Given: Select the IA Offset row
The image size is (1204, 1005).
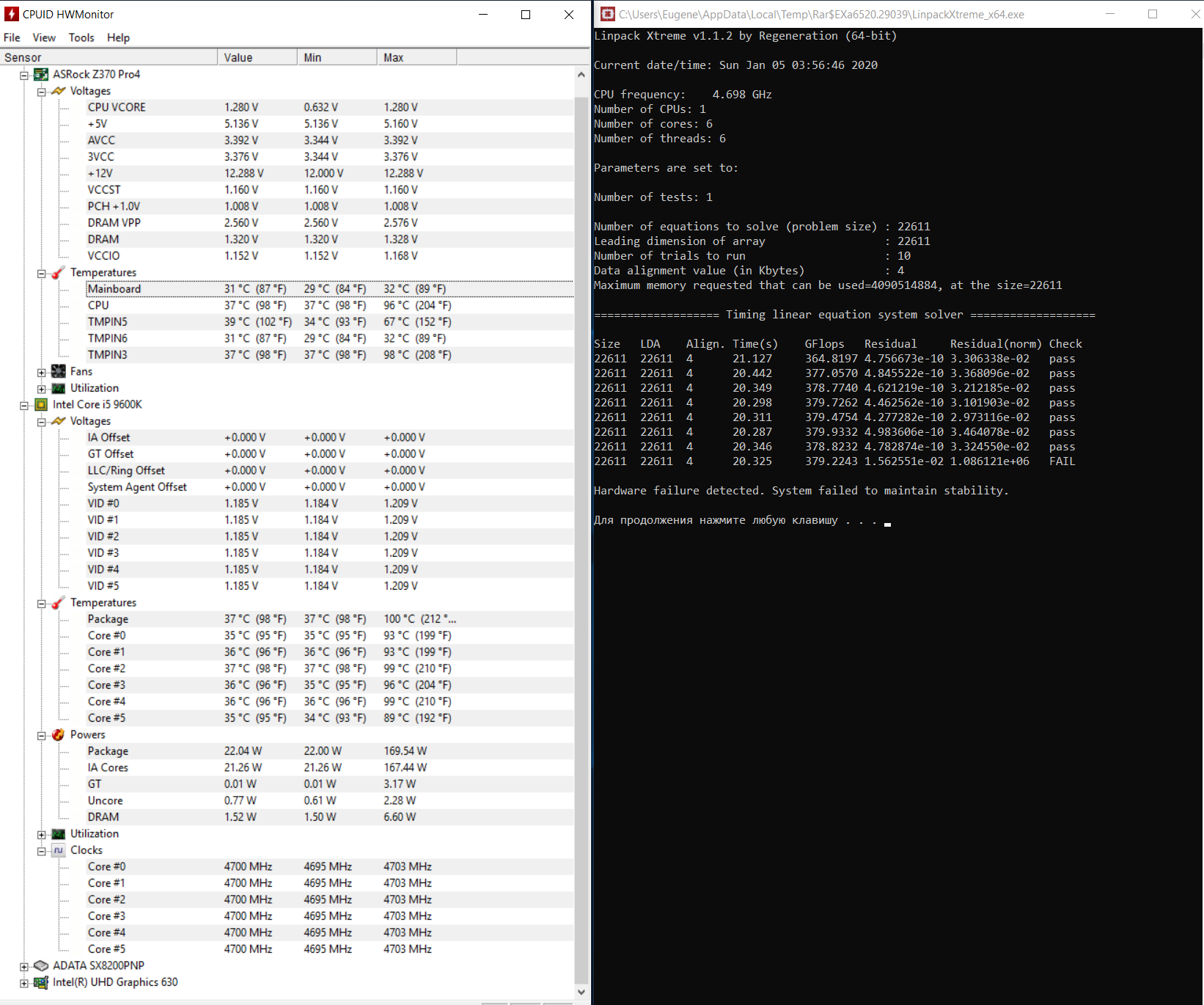Looking at the screenshot, I should [330, 437].
